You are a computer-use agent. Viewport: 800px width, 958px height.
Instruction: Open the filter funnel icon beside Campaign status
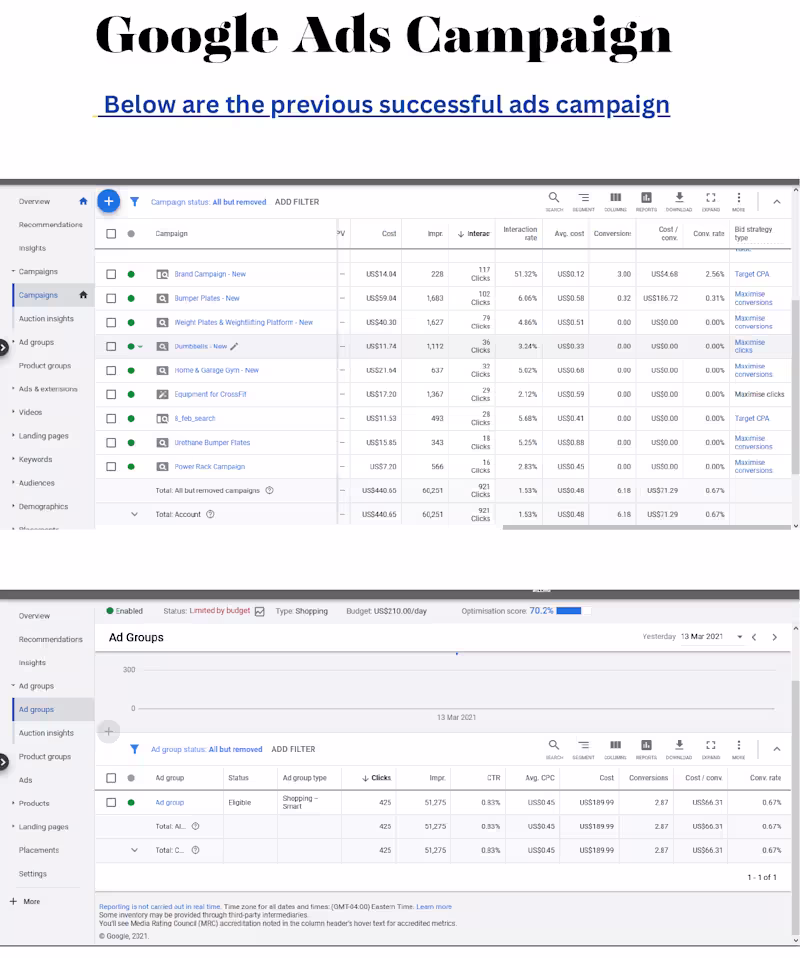click(134, 202)
